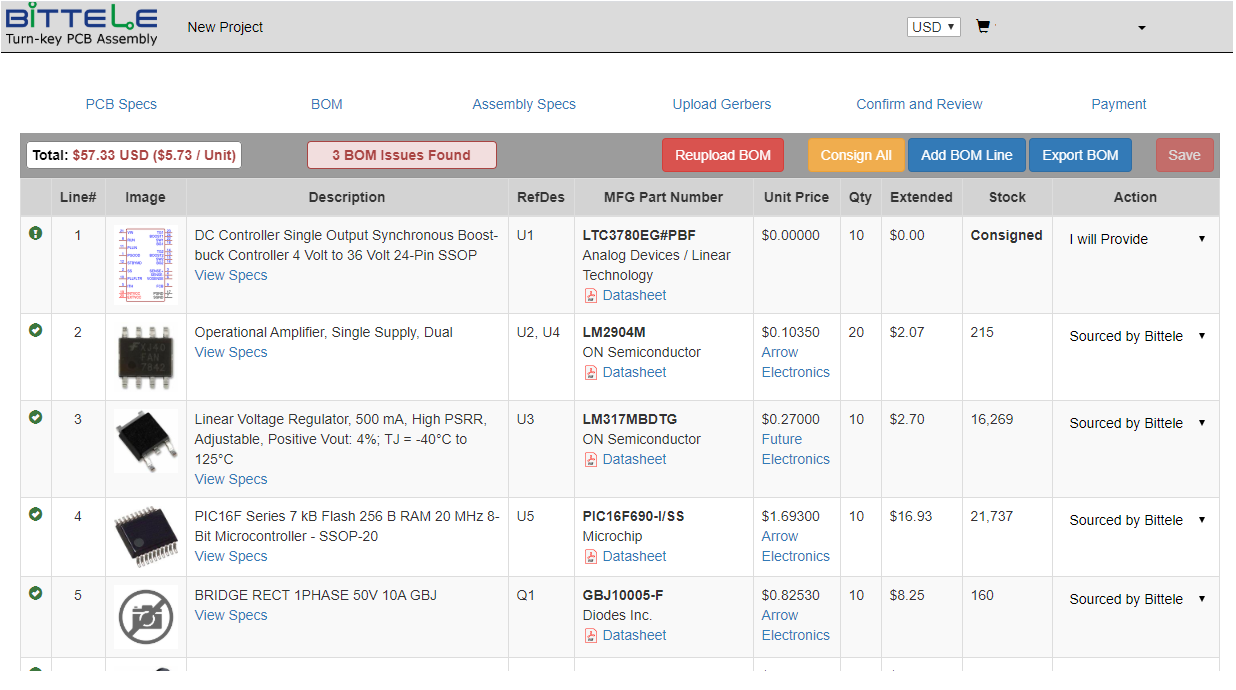Click the warning status icon on line 1
The image size is (1236, 690).
pyautogui.click(x=36, y=233)
